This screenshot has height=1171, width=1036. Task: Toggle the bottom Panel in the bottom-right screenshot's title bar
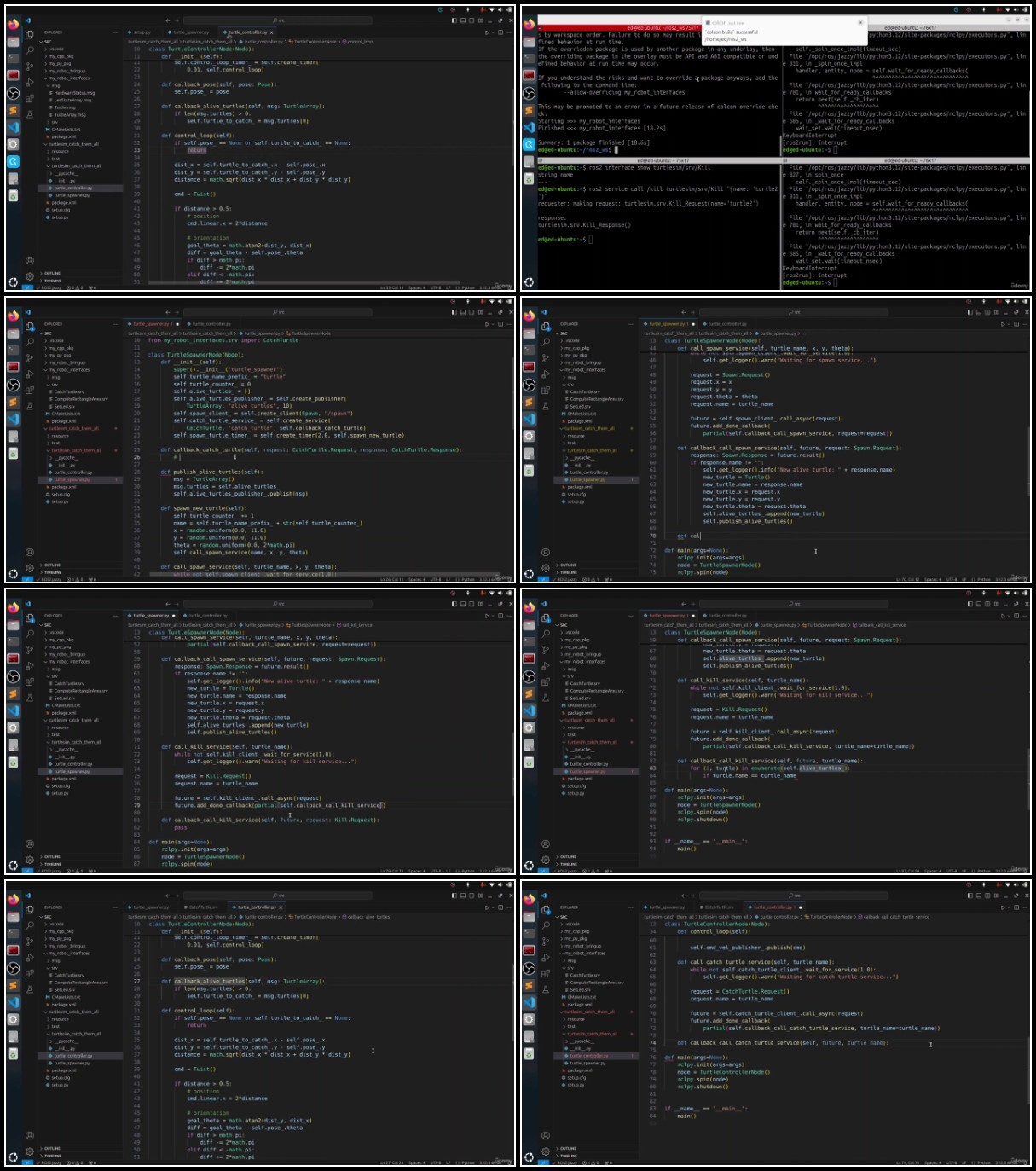point(978,896)
